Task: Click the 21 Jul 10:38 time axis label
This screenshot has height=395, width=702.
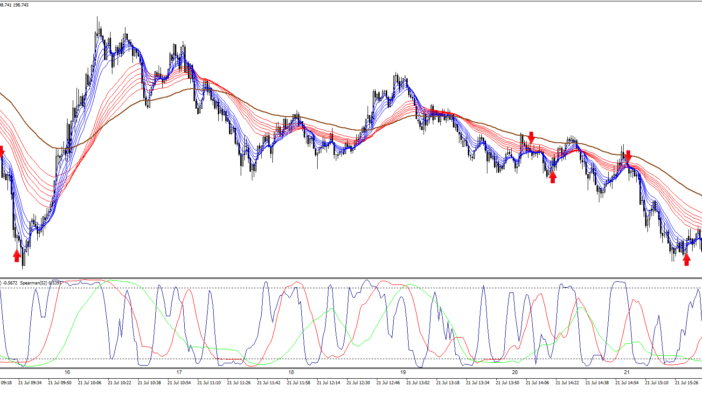Action: tap(149, 383)
